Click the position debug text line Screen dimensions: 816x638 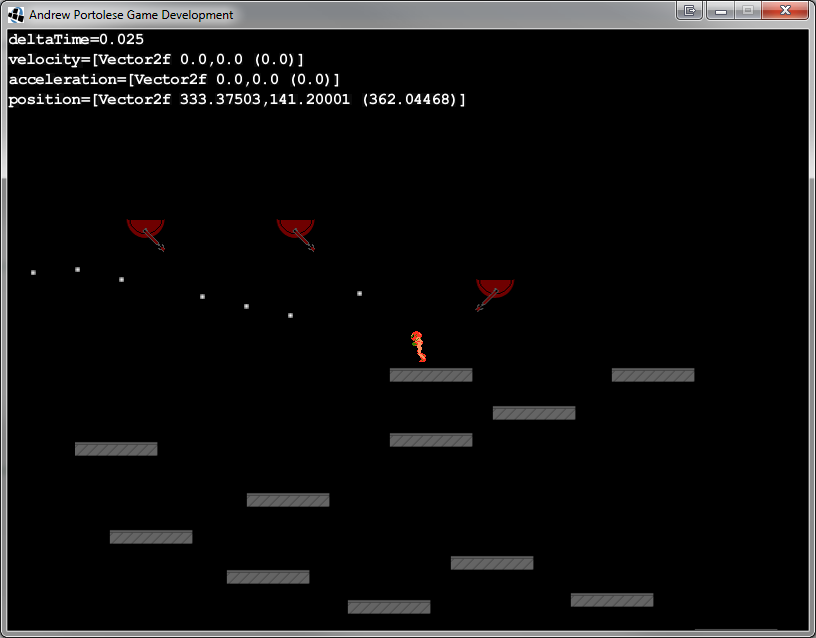(237, 100)
